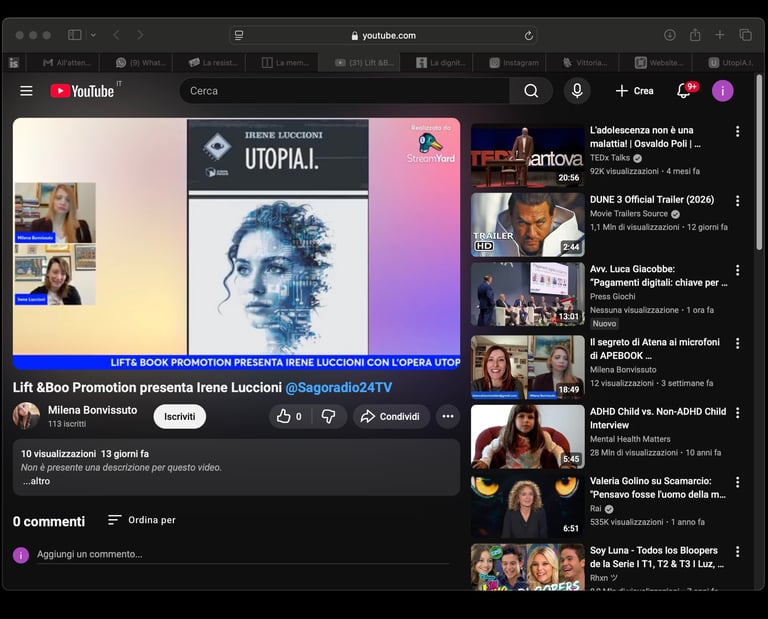The height and width of the screenshot is (619, 768).
Task: Show Safari tab overview
Action: (x=745, y=35)
